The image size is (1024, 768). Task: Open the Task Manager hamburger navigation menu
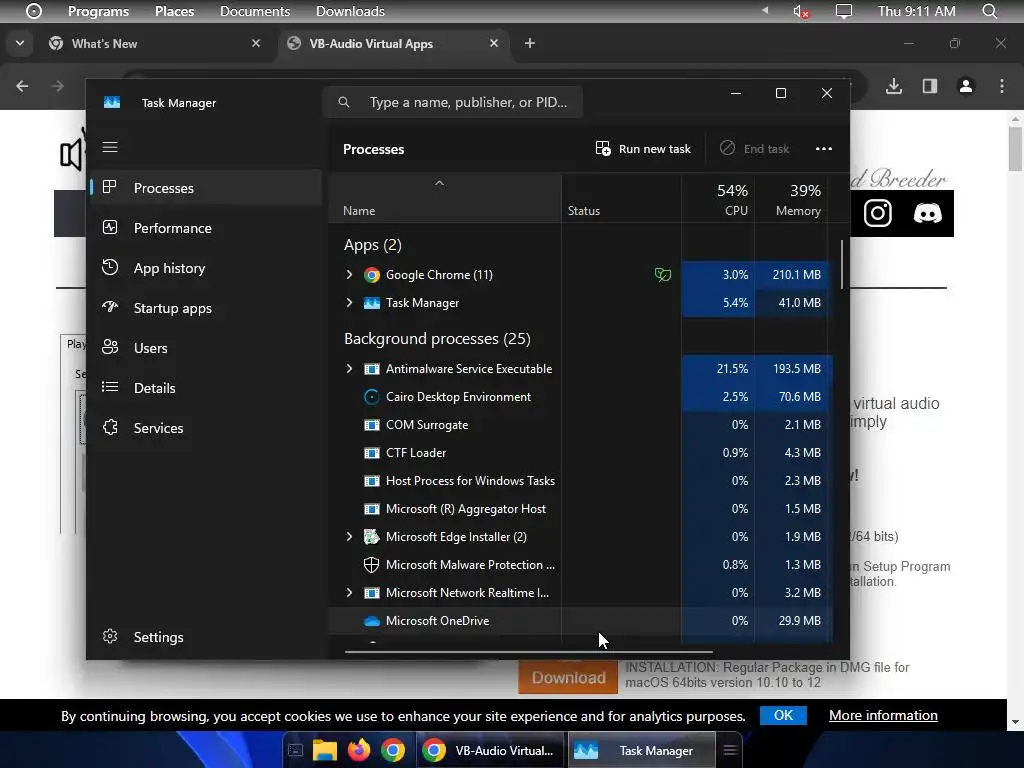tap(110, 147)
